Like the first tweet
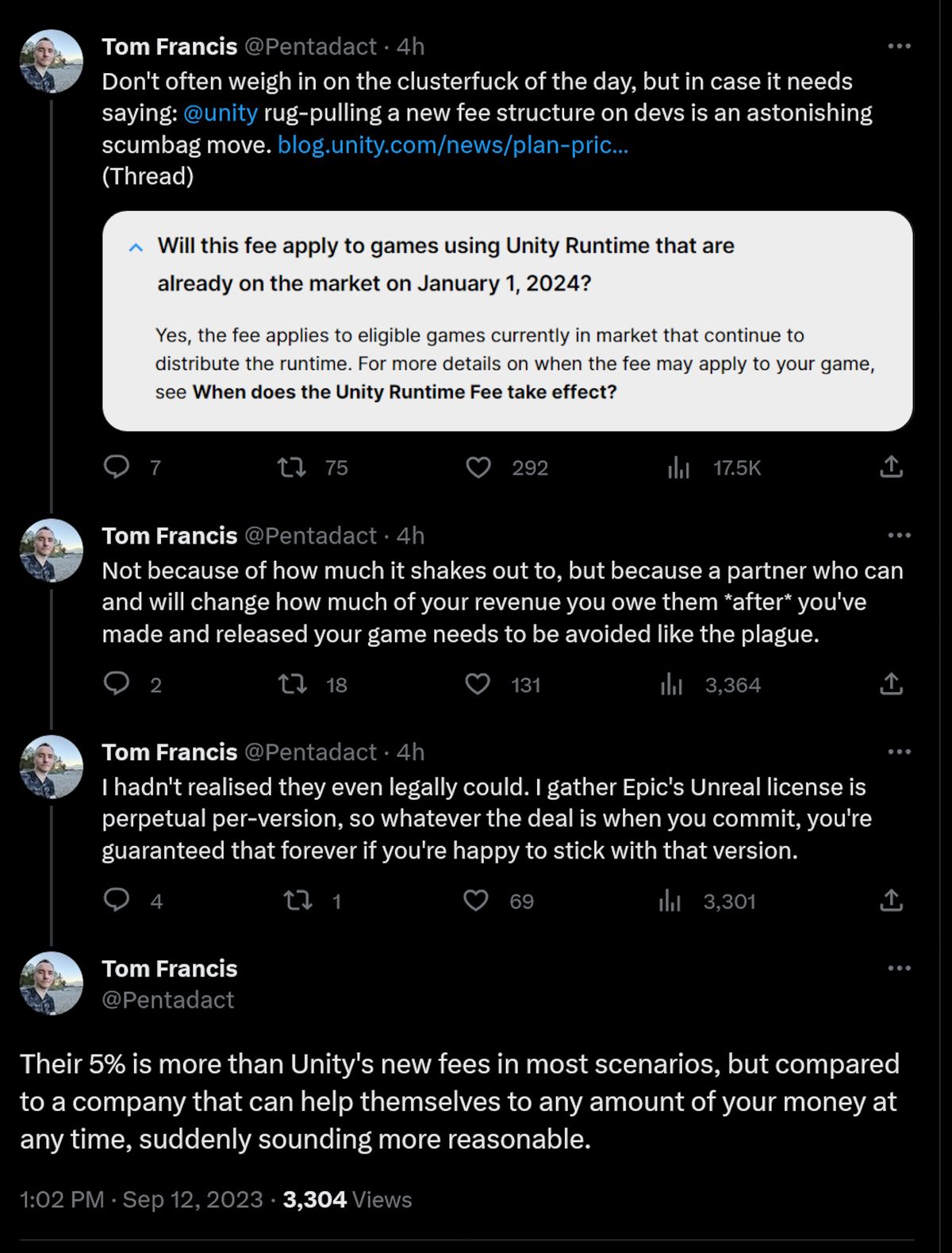 pos(479,468)
